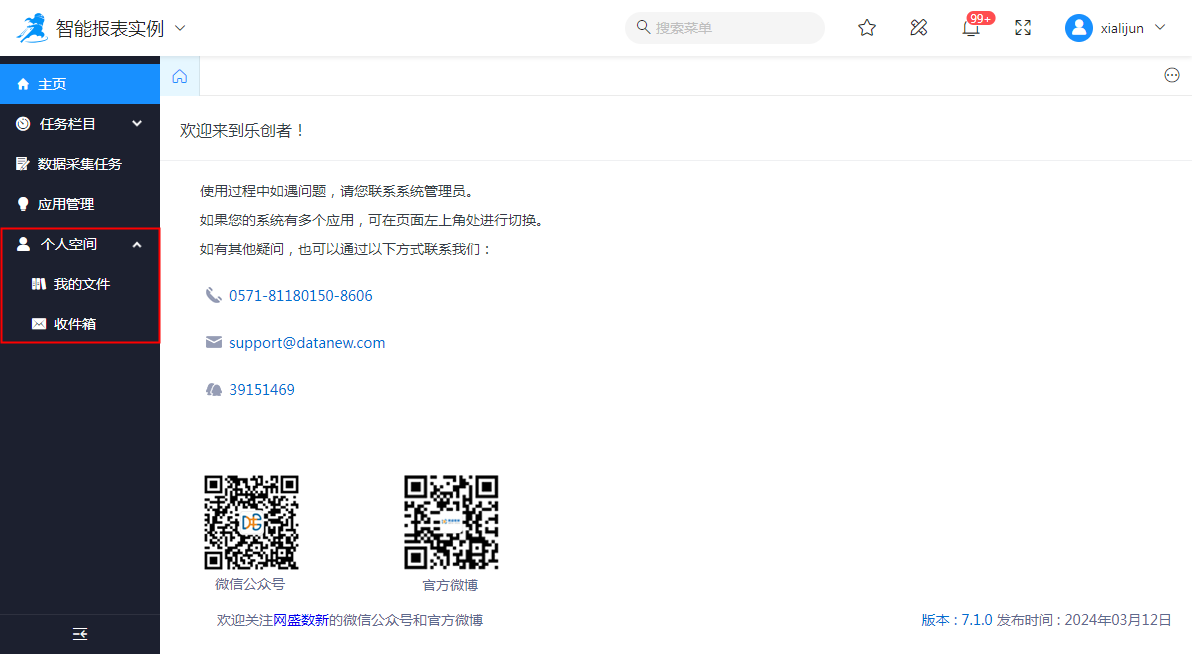Open 数据采集任务 menu item
The height and width of the screenshot is (654, 1192).
point(80,164)
